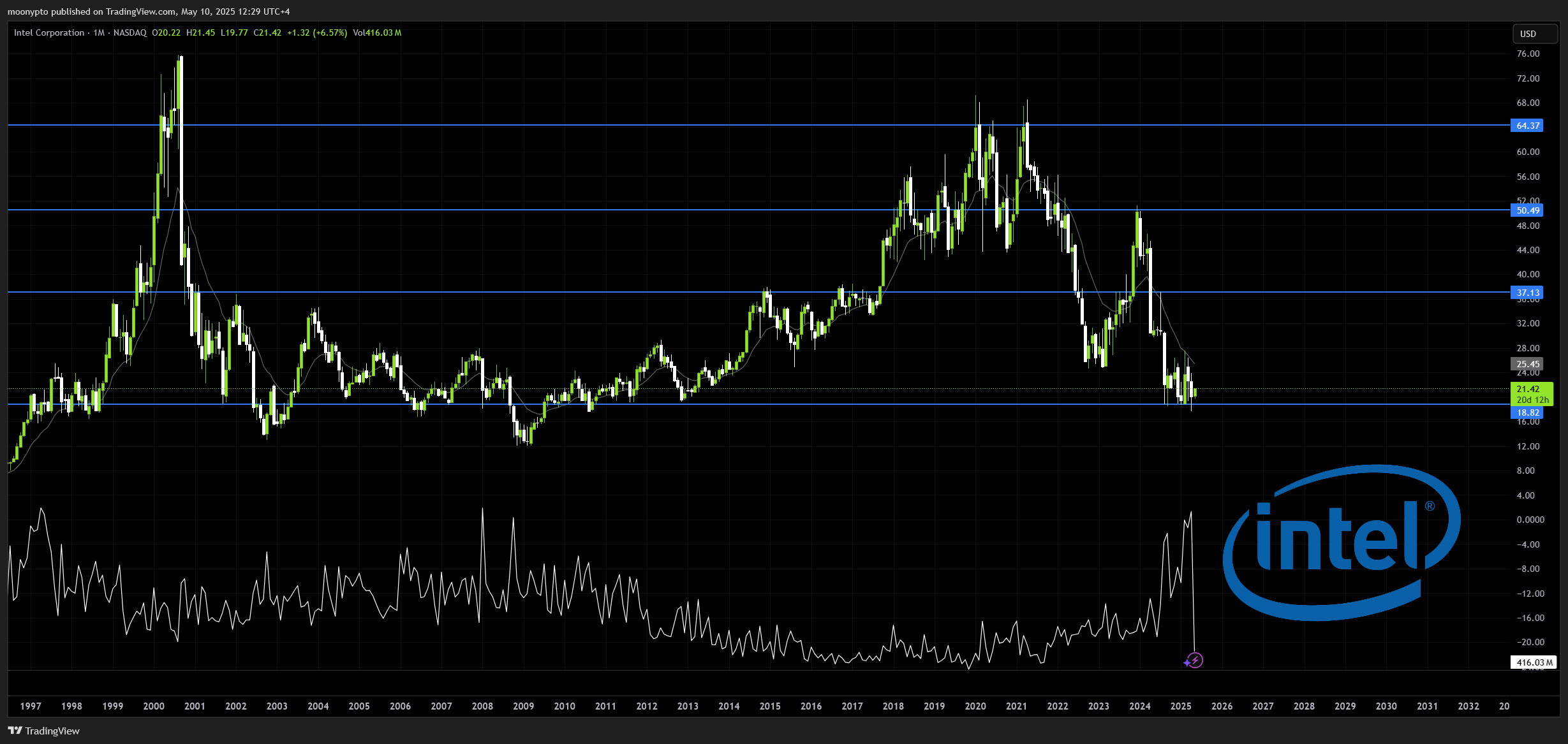This screenshot has width=1568, height=744.
Task: Click the TradingView logo at bottom left
Action: click(x=43, y=731)
